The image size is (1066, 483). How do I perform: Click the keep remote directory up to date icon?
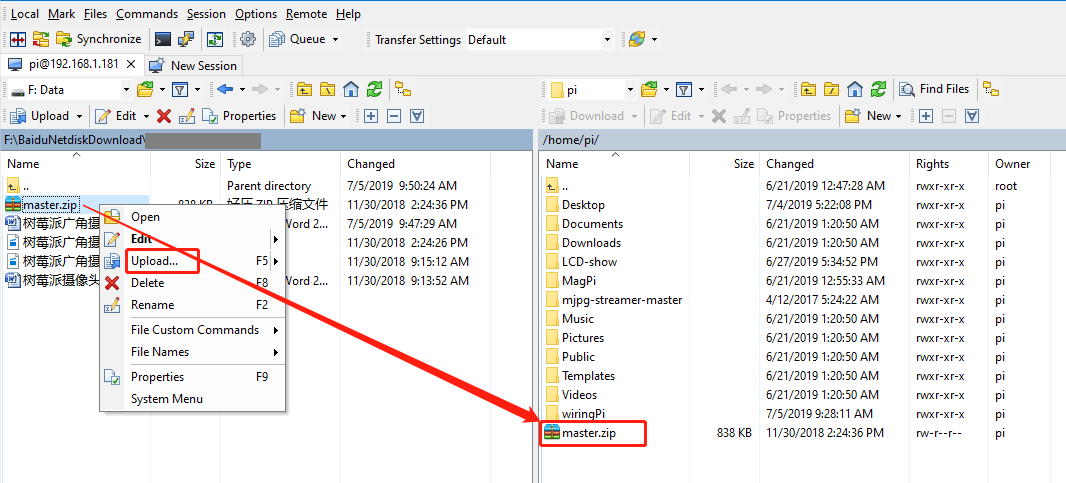(215, 39)
